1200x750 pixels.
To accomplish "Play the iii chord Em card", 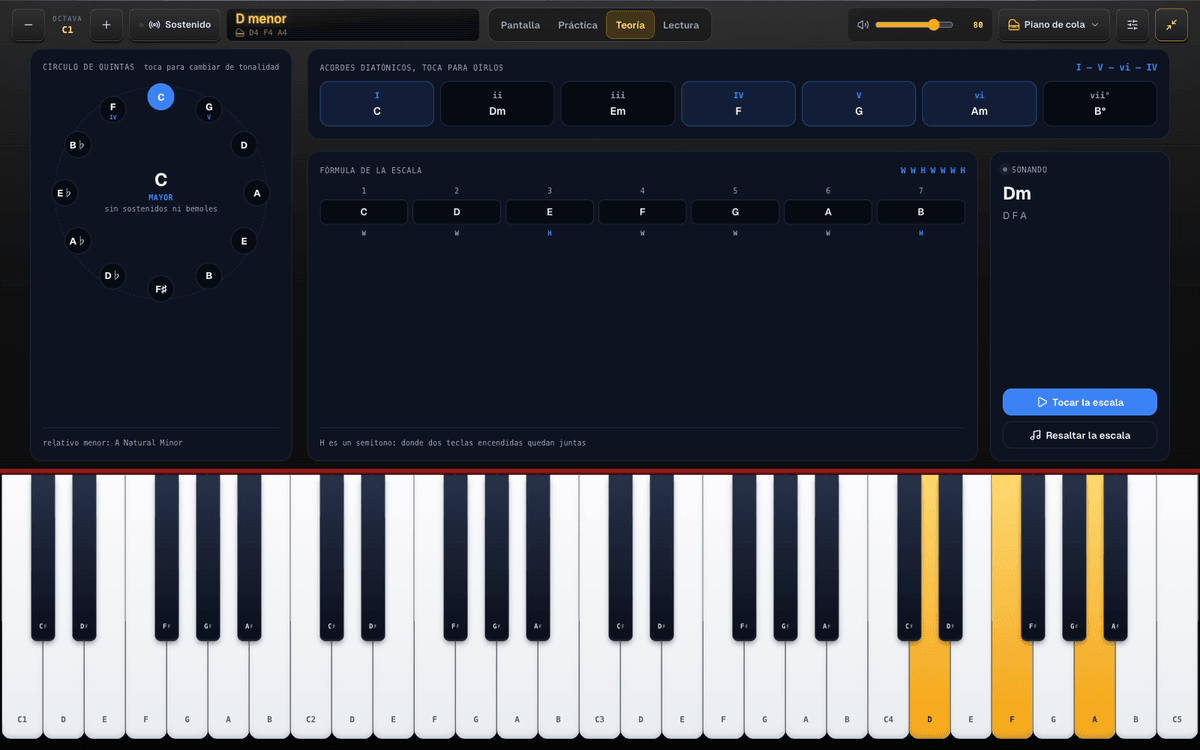I will pos(618,104).
